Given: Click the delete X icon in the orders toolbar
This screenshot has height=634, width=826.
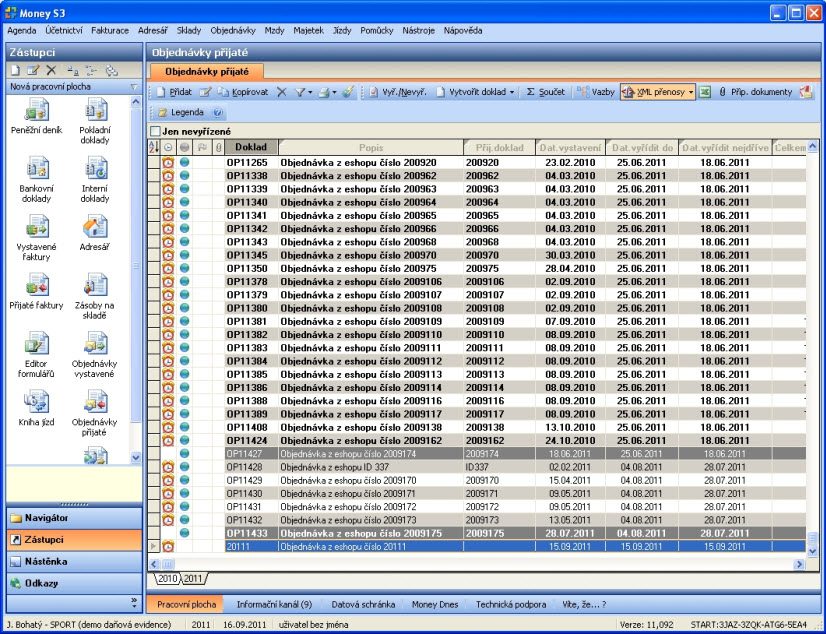Looking at the screenshot, I should (x=281, y=92).
